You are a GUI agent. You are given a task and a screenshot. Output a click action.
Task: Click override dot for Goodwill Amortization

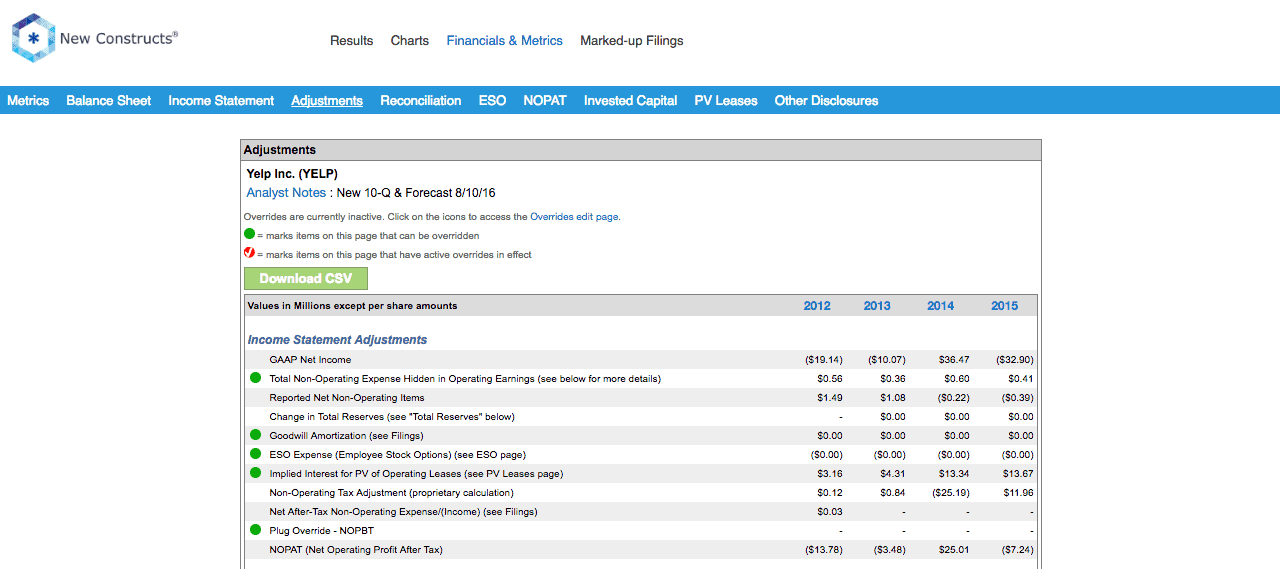click(x=255, y=435)
